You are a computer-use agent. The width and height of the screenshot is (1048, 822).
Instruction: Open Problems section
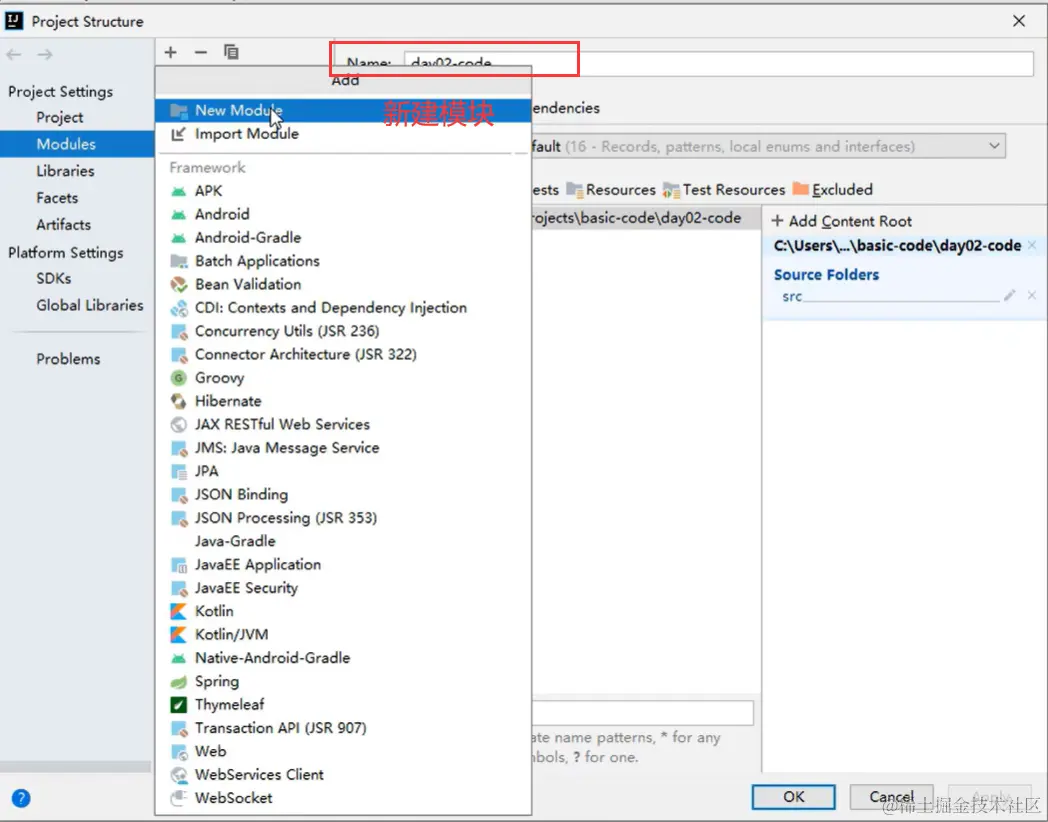tap(68, 359)
